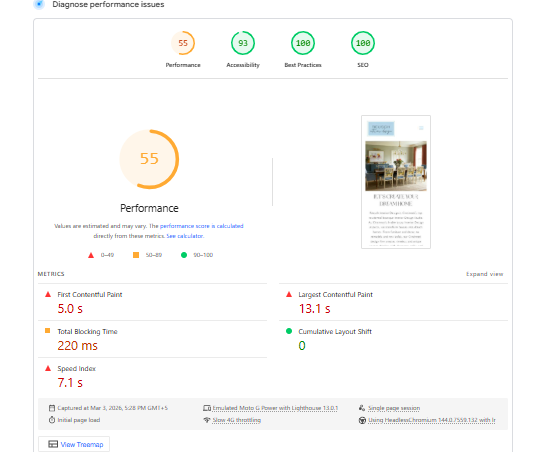Screen dimensions: 555x452
Task: Click the green circle 90–100 legend marker
Action: pyautogui.click(x=184, y=255)
